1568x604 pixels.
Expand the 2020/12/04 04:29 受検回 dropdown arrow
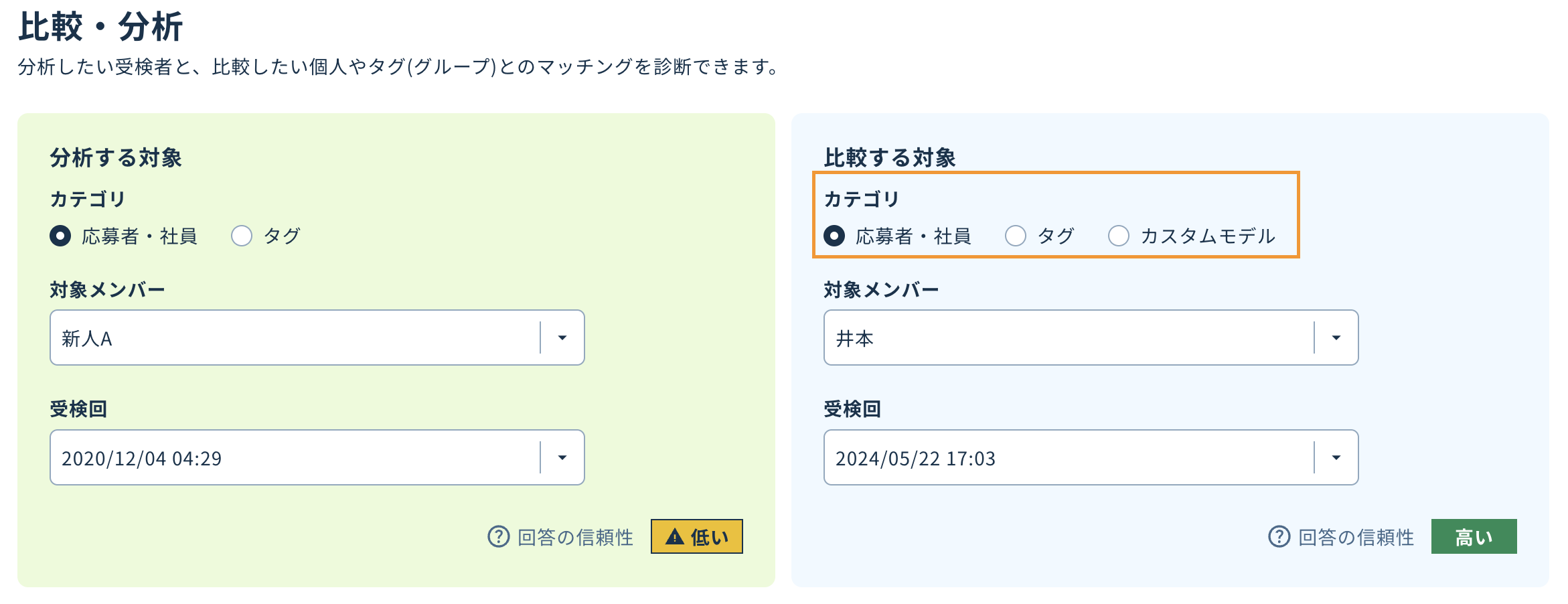click(562, 457)
